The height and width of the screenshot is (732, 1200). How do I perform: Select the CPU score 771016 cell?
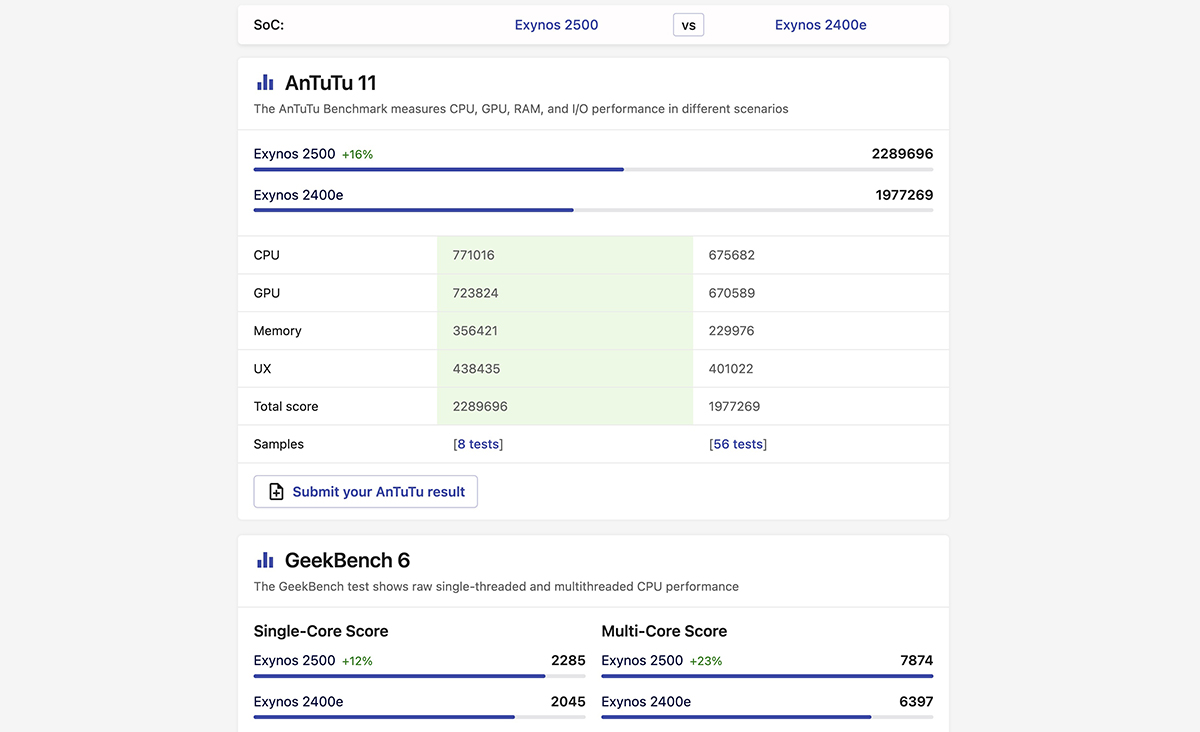pos(565,255)
